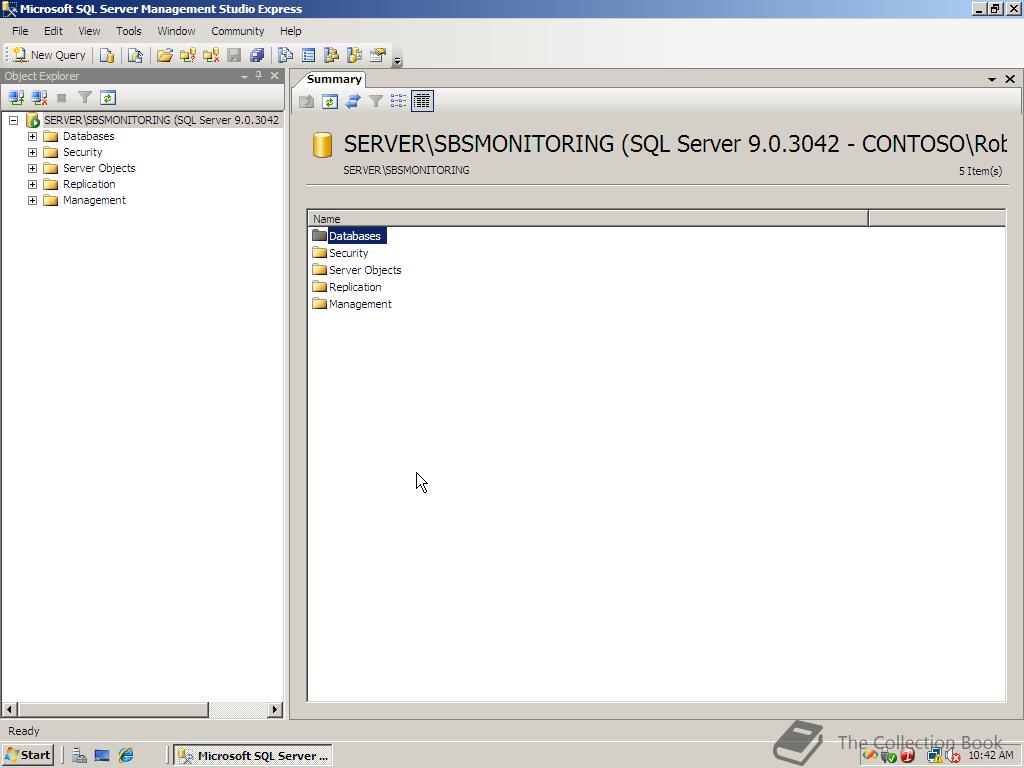Open Object Explorer window position dropdown
Viewport: 1024px width, 768px height.
pyautogui.click(x=244, y=76)
